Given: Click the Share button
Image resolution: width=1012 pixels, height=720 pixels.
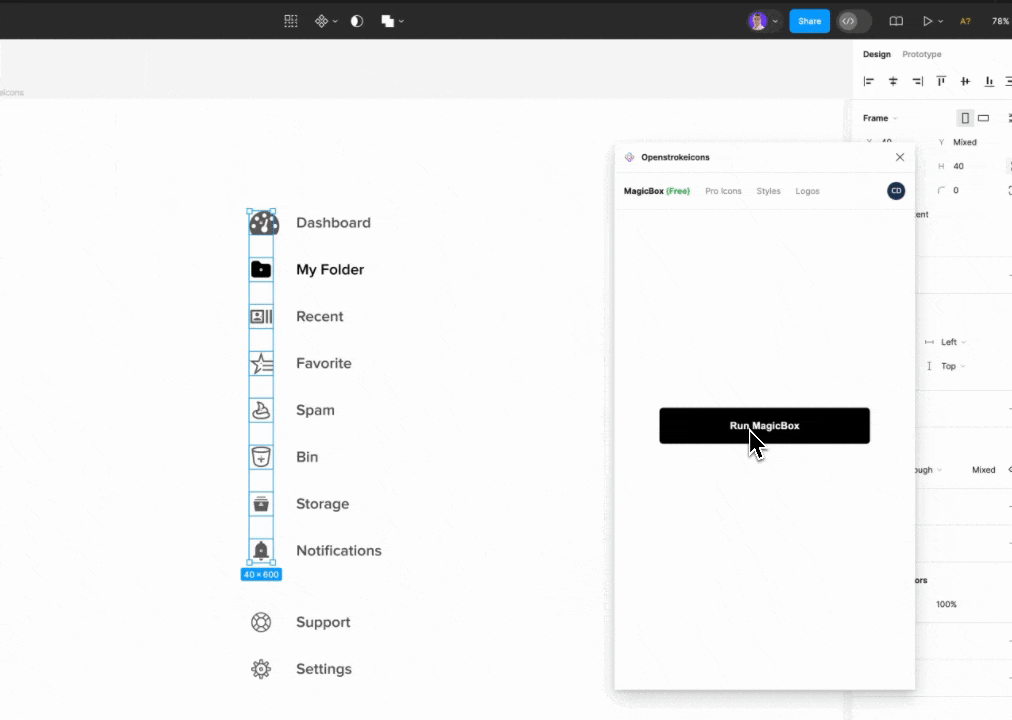Looking at the screenshot, I should point(809,20).
